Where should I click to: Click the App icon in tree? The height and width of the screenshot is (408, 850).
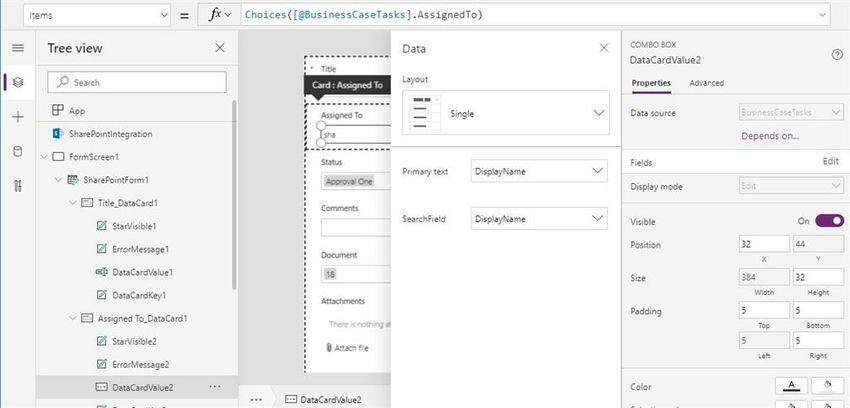(x=57, y=111)
